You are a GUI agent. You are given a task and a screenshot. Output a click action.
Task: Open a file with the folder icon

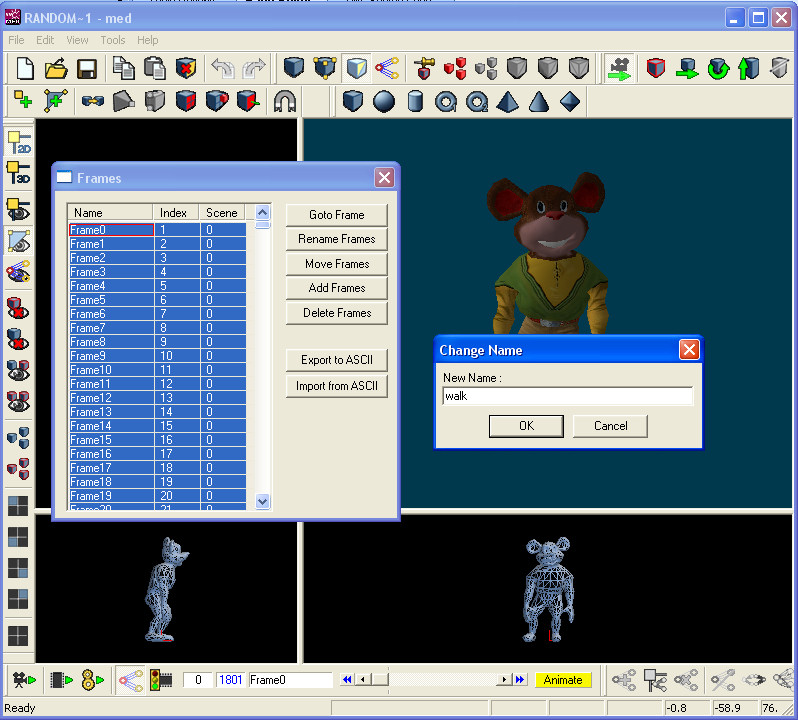click(56, 69)
